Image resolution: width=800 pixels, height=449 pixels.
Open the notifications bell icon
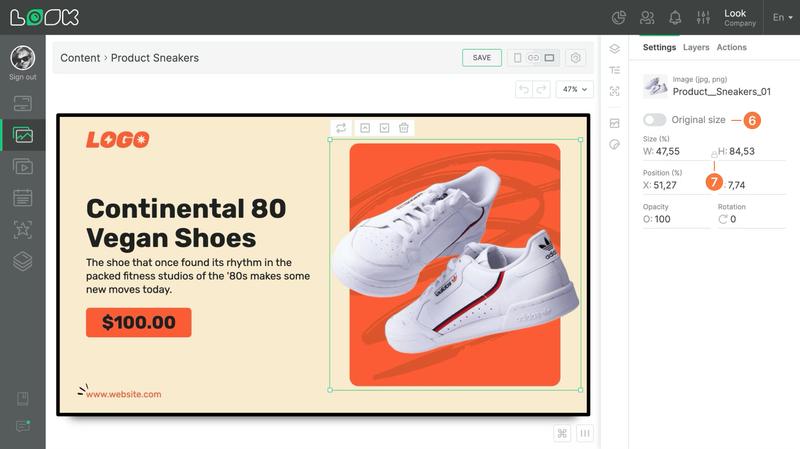675,18
